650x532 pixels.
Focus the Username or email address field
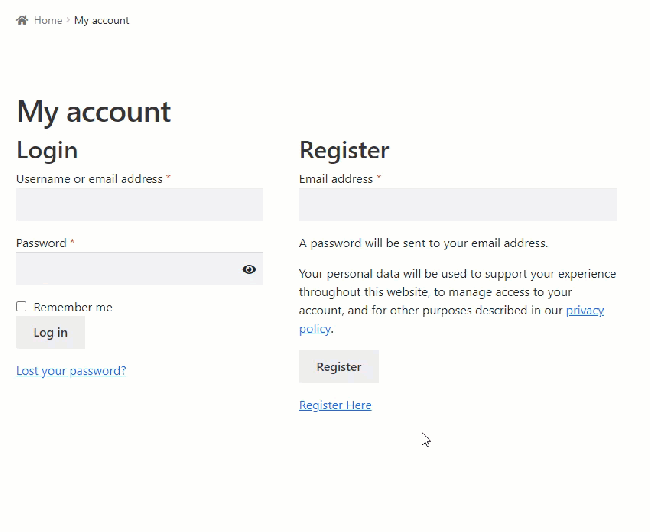click(x=139, y=204)
